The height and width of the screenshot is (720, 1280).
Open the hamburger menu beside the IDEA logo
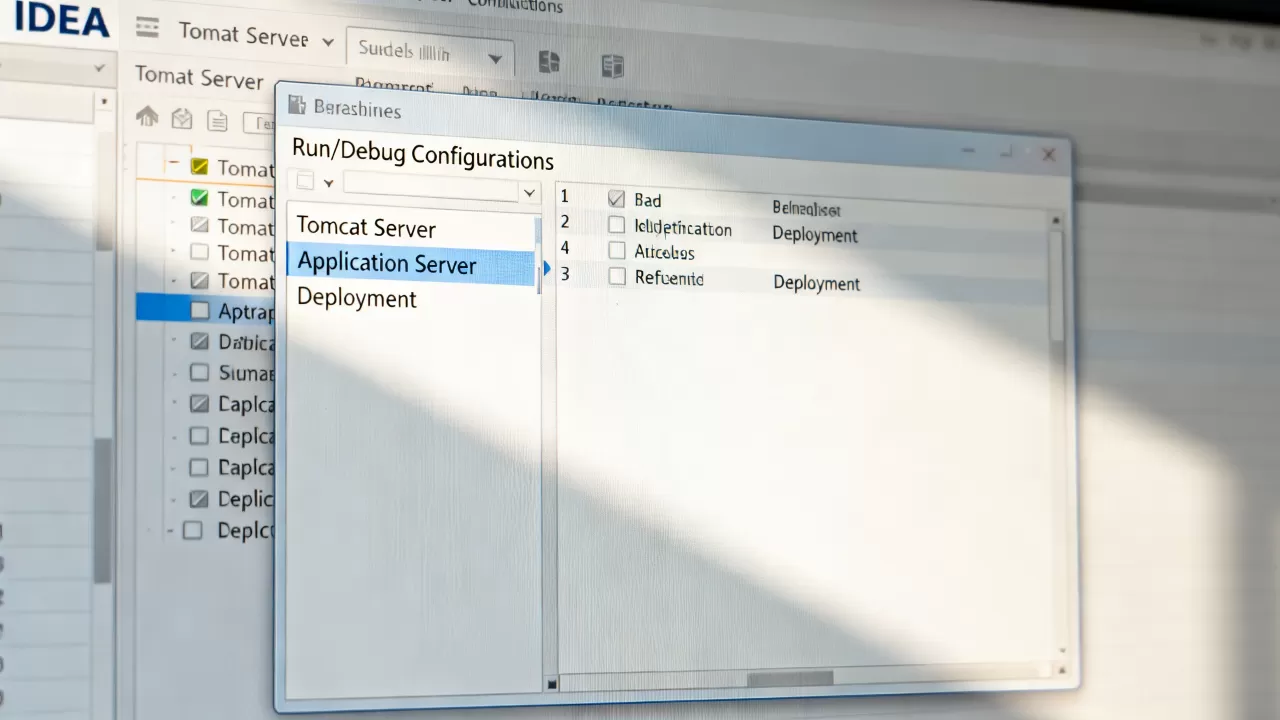[147, 27]
